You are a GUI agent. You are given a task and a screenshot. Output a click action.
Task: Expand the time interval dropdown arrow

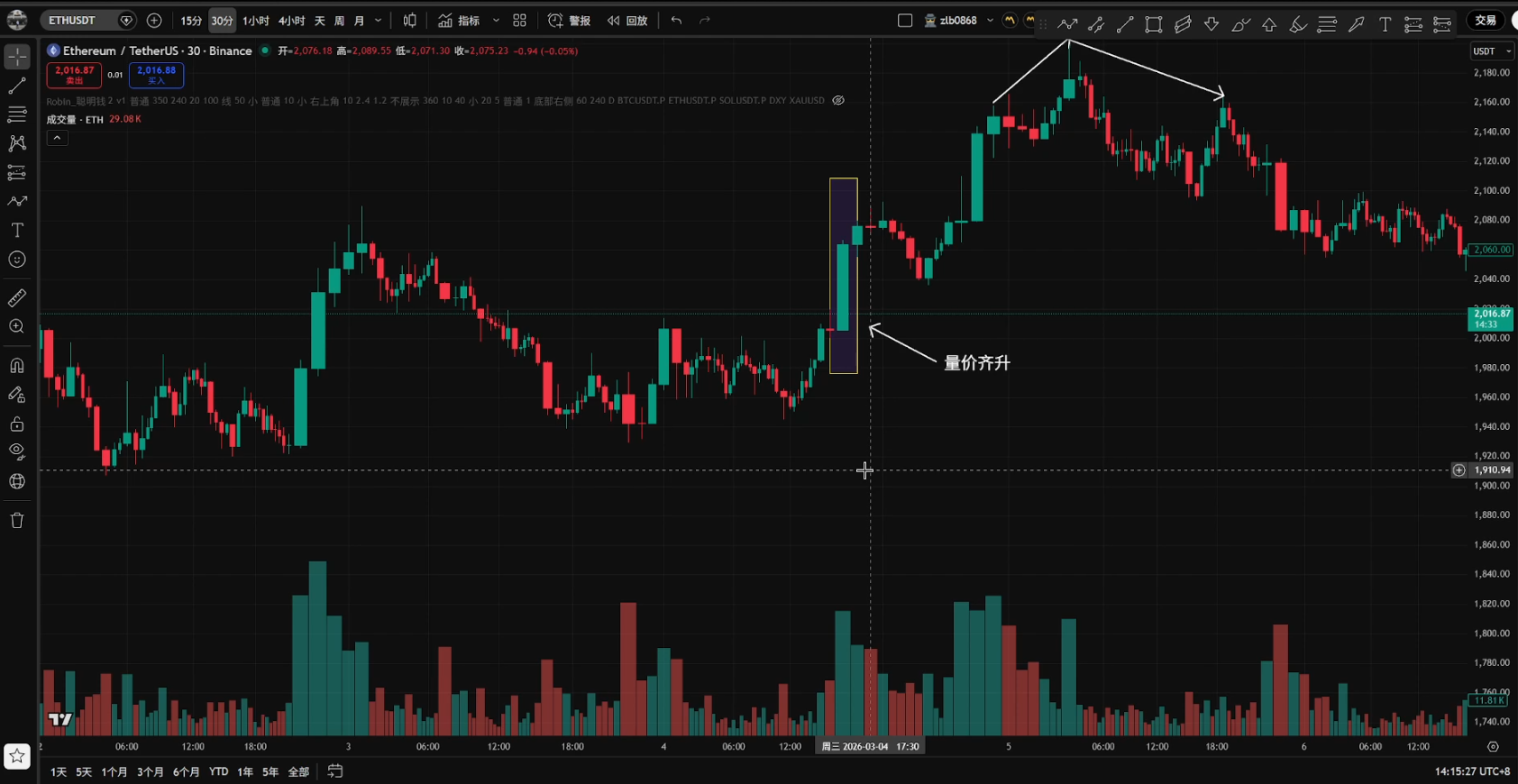pos(378,21)
